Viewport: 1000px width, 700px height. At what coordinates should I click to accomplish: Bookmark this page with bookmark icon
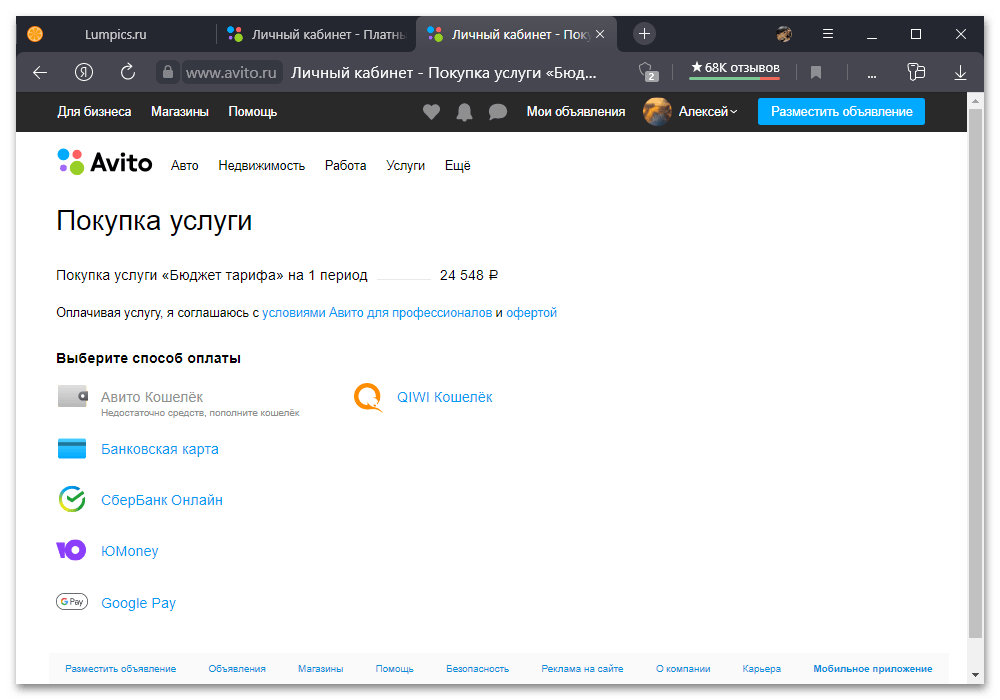pos(815,73)
